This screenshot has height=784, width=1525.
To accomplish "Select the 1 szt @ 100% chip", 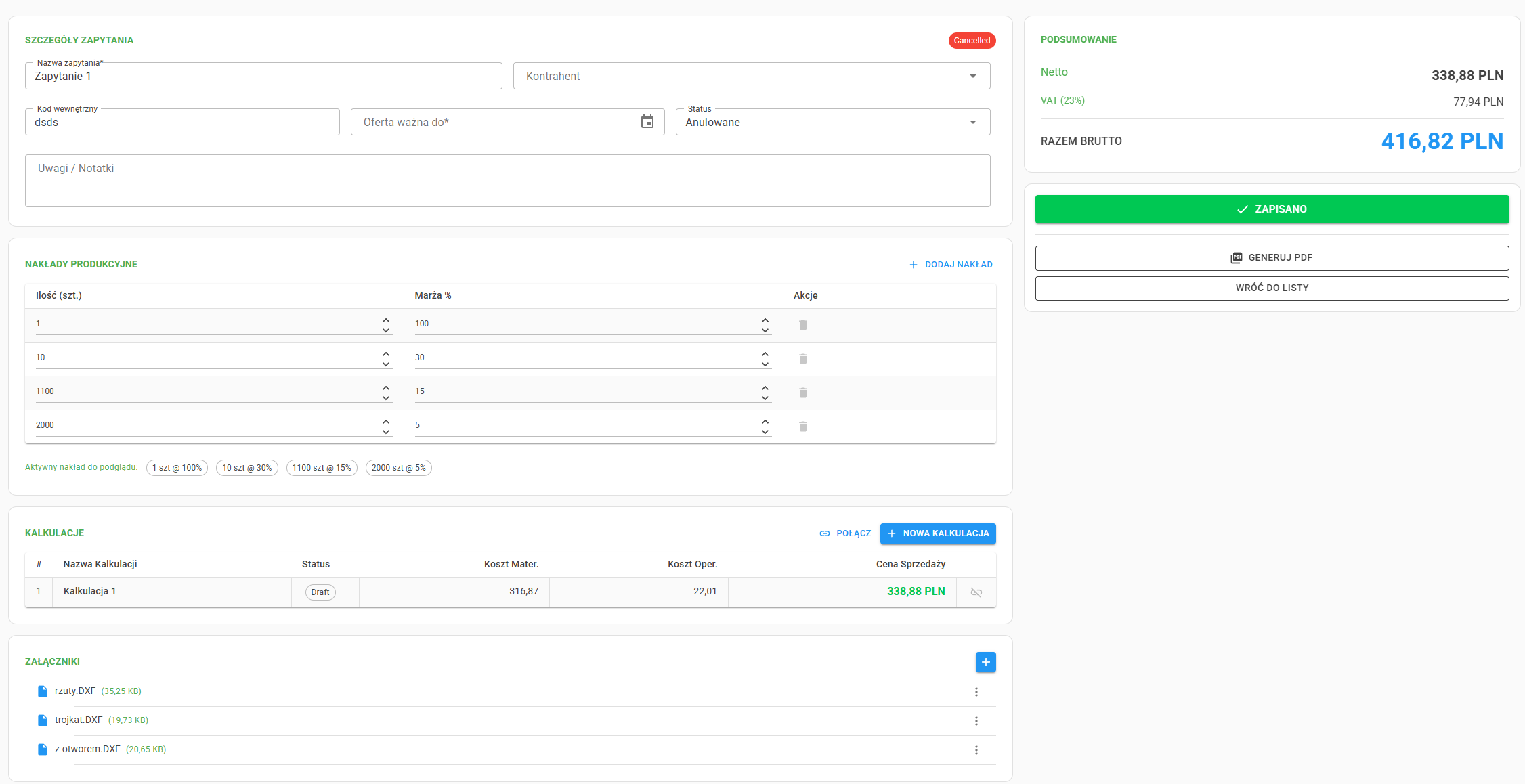I will 177,468.
